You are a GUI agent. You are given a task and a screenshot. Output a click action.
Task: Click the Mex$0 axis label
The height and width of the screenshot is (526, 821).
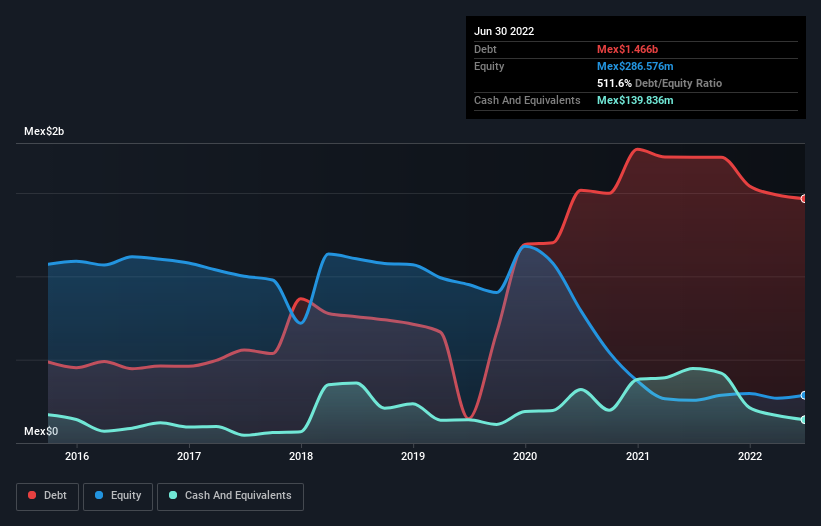pos(41,431)
